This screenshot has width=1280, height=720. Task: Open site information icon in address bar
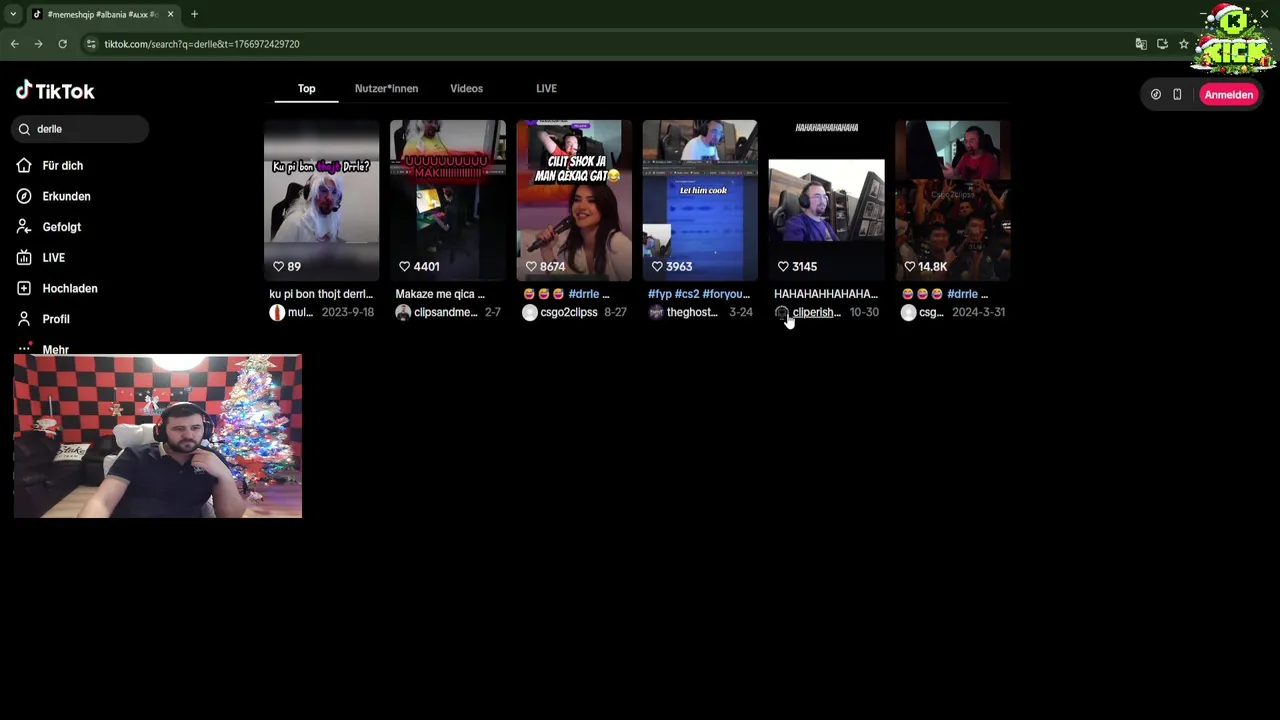coord(91,44)
